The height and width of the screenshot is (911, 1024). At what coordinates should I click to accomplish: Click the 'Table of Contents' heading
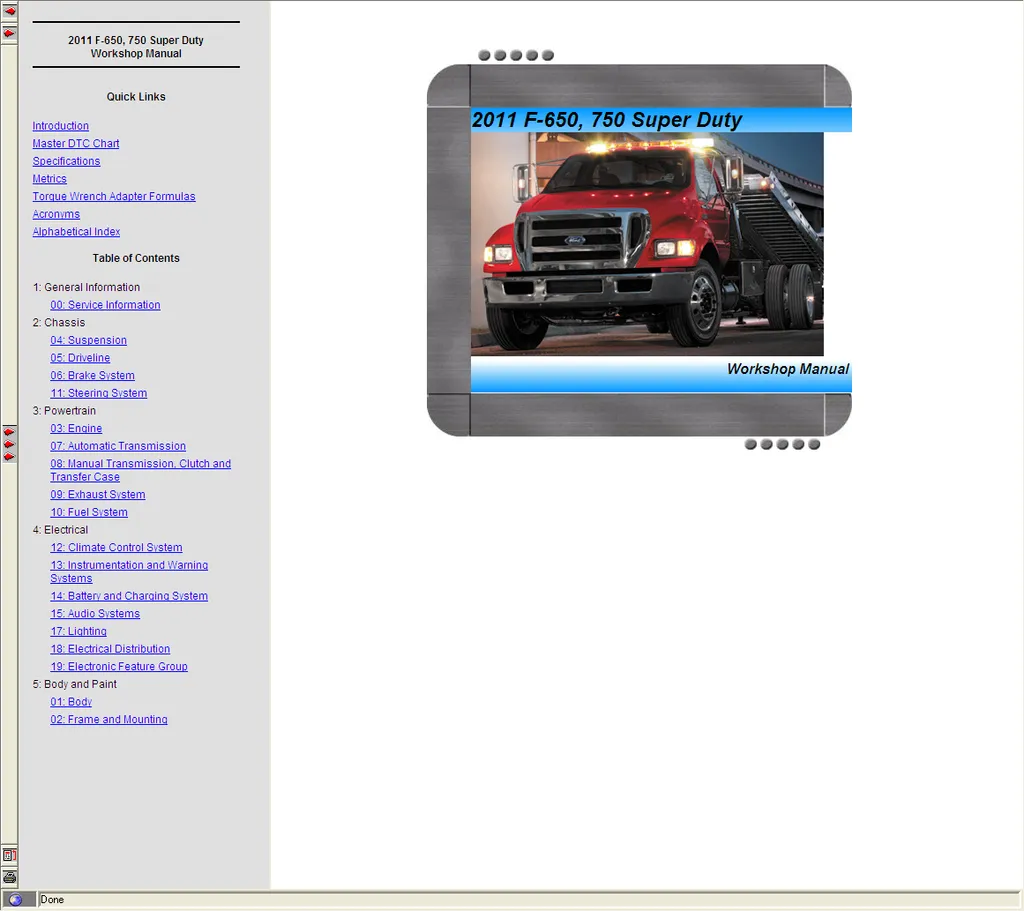[x=136, y=258]
